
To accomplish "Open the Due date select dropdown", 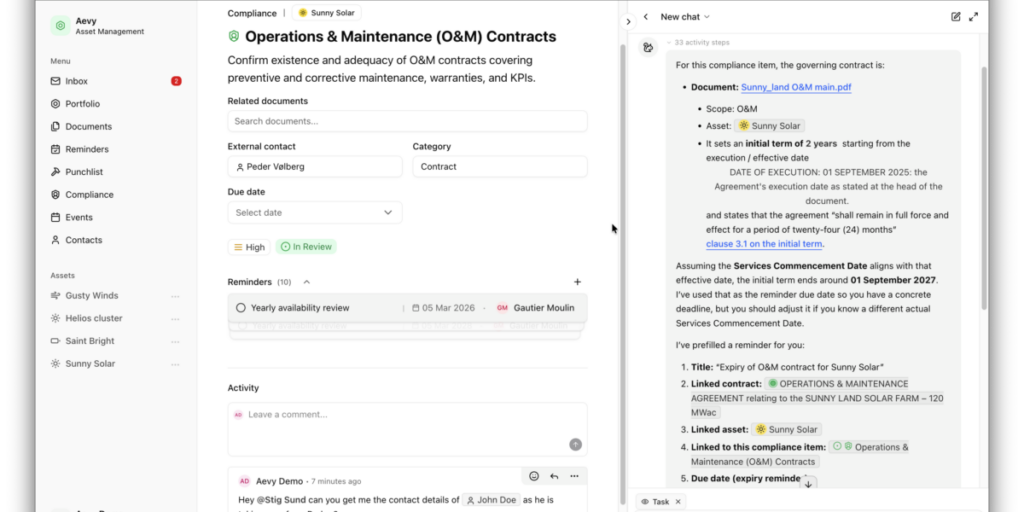I will click(314, 213).
